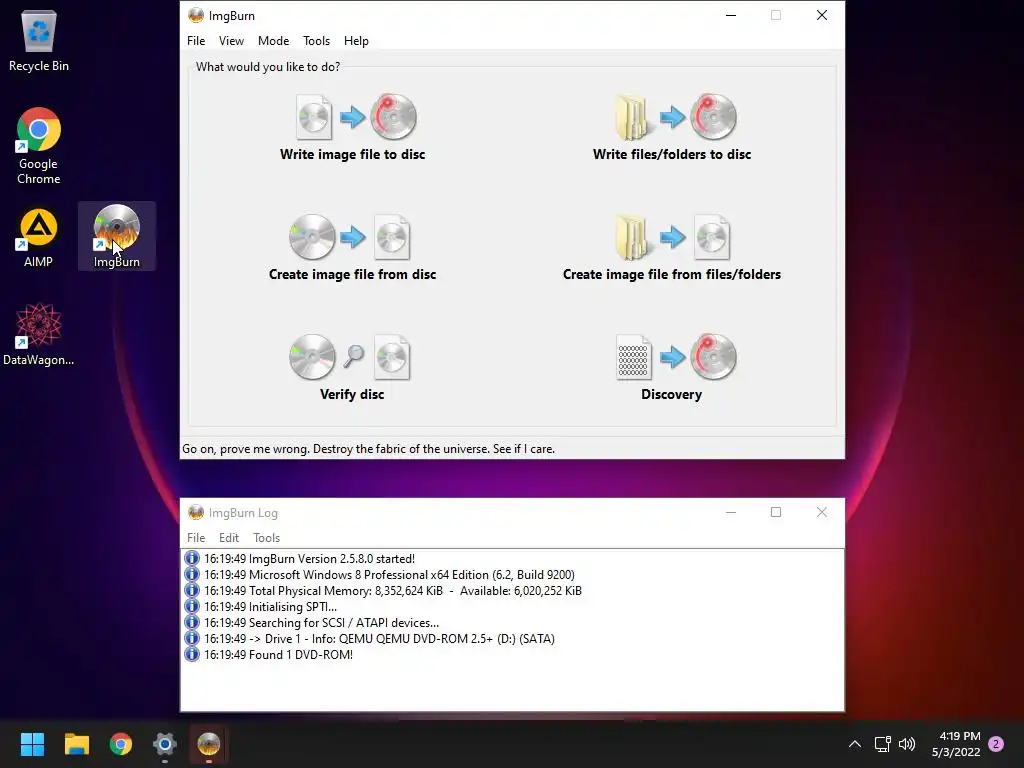Minimize the ImgBurn main window

click(731, 15)
